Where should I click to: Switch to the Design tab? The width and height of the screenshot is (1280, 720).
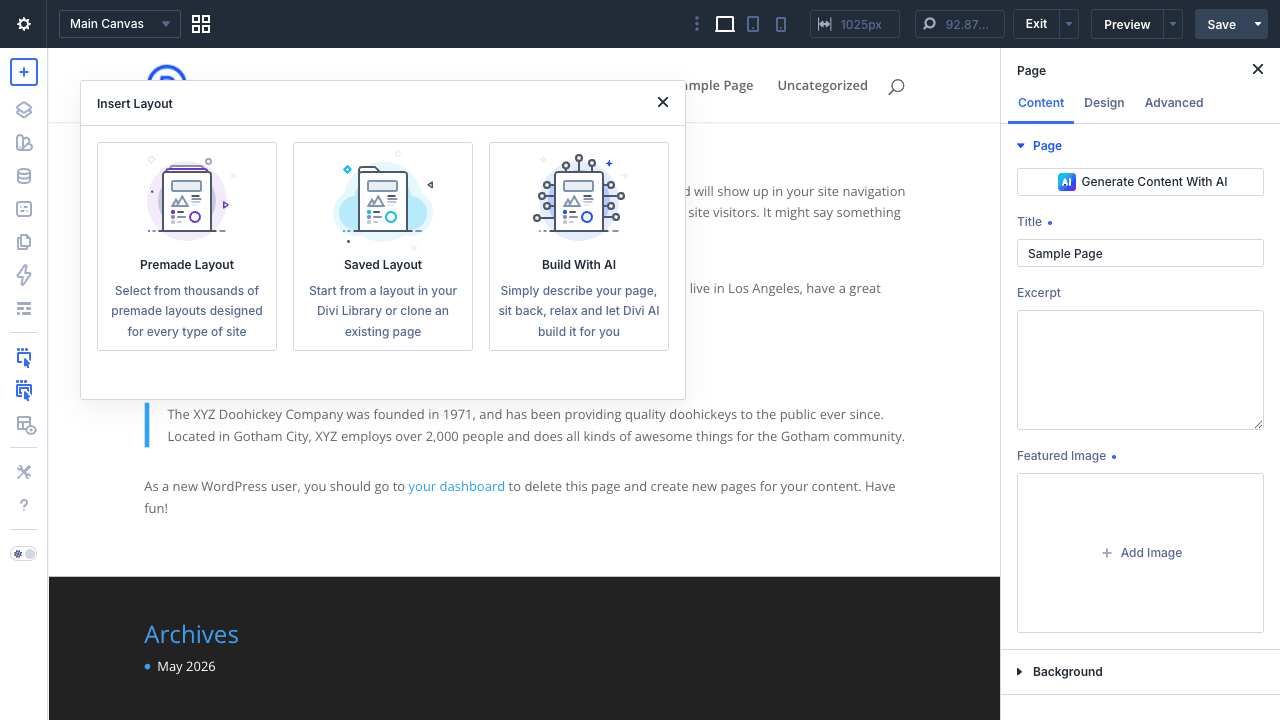1104,103
